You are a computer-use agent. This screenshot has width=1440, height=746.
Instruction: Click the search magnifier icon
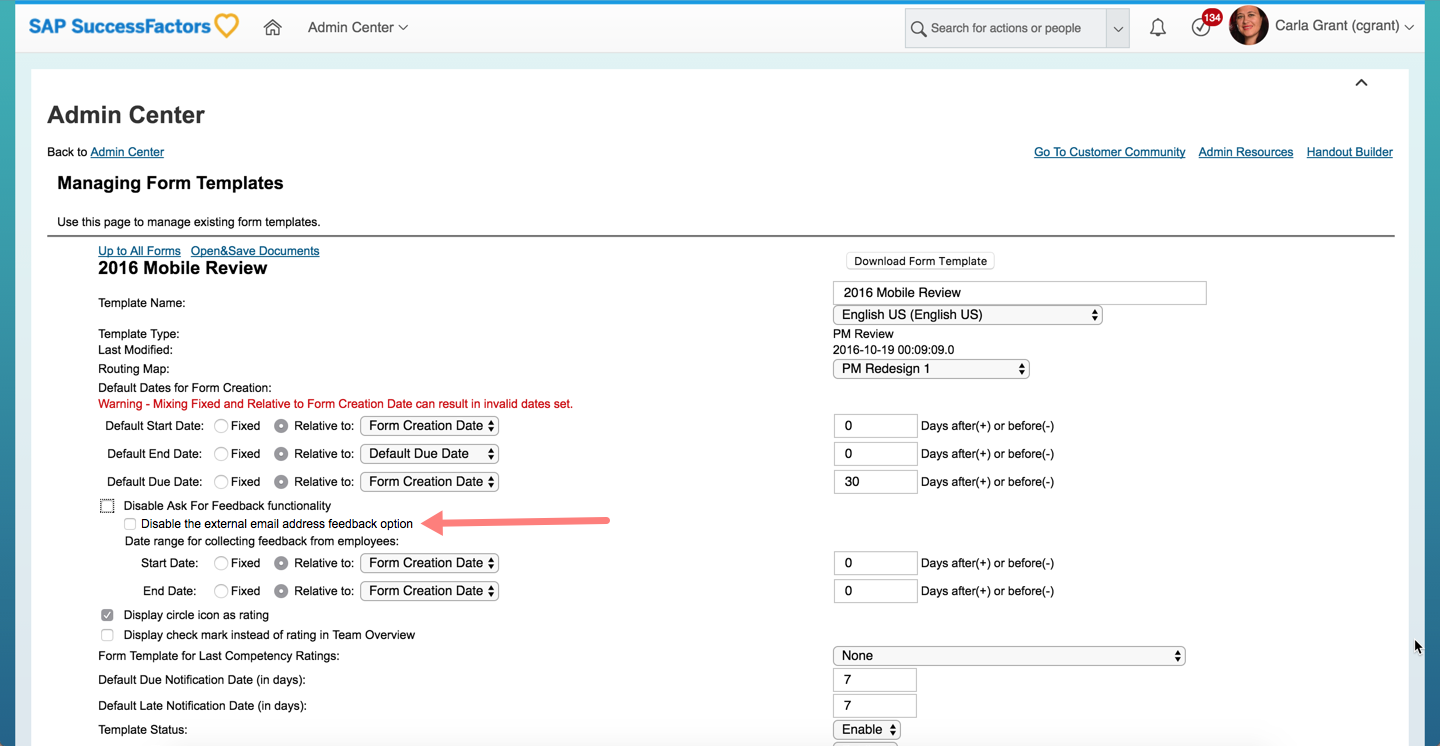918,28
